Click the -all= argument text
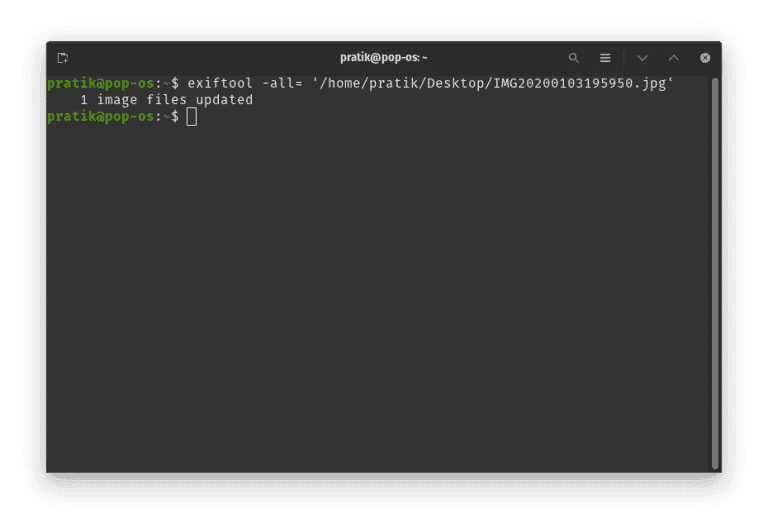768x524 pixels. [282, 83]
